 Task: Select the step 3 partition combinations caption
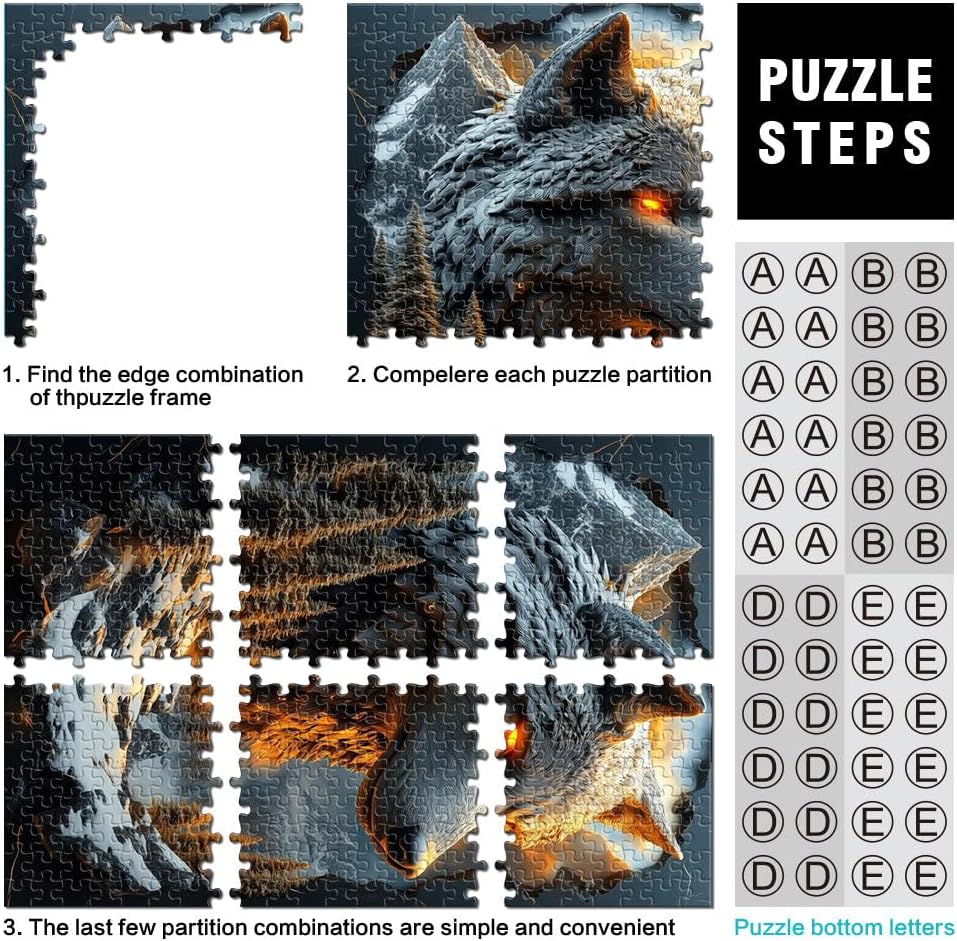tap(339, 927)
